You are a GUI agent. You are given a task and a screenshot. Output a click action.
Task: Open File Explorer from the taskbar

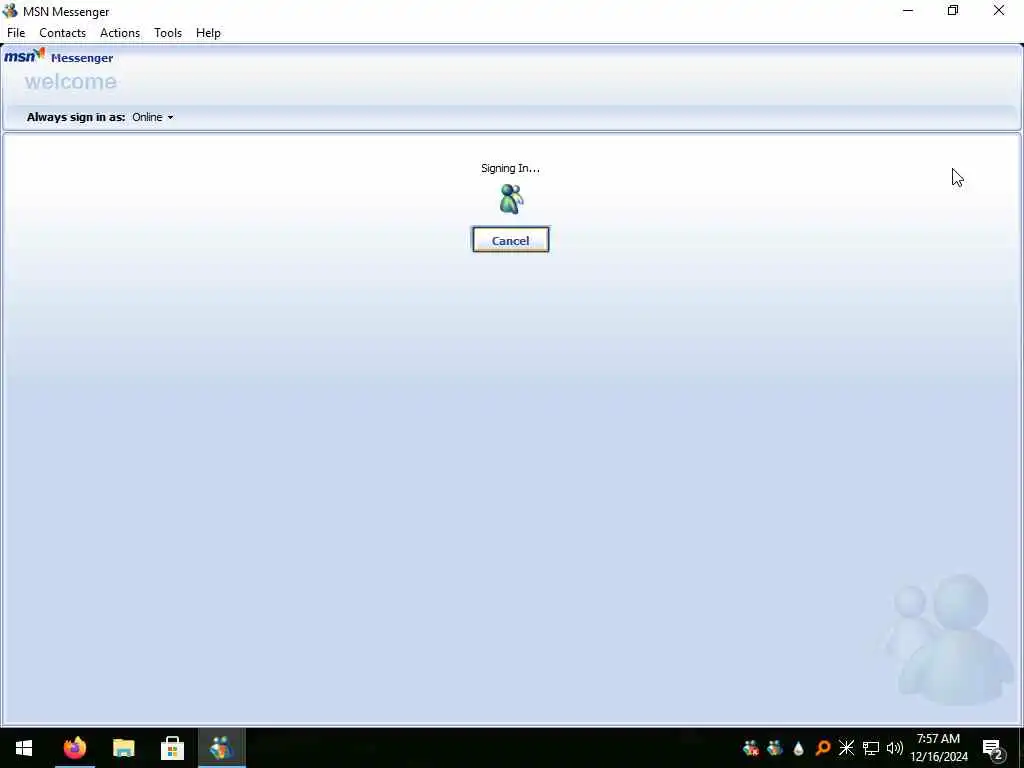click(123, 748)
